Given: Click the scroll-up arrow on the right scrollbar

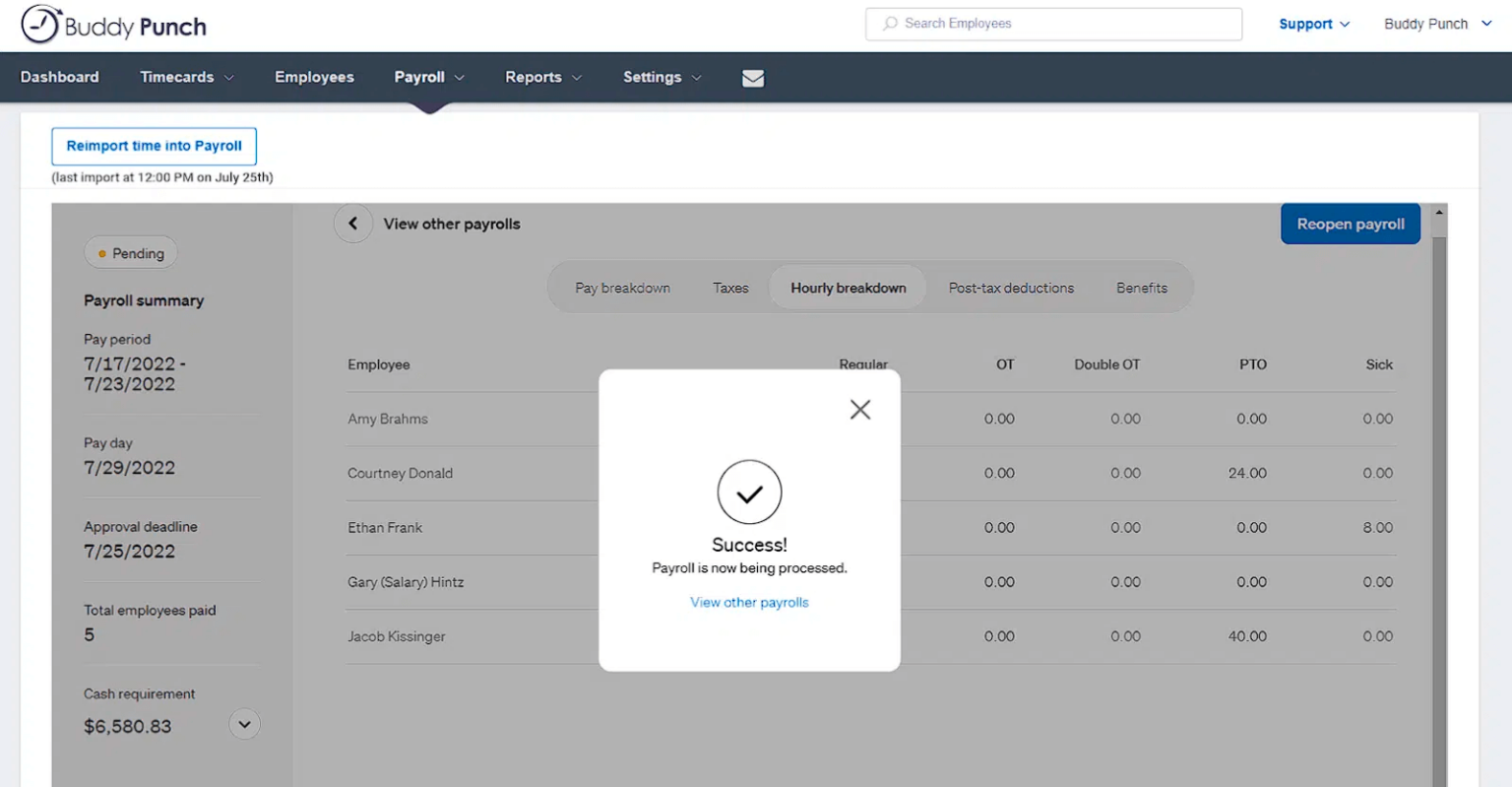Looking at the screenshot, I should click(1438, 210).
